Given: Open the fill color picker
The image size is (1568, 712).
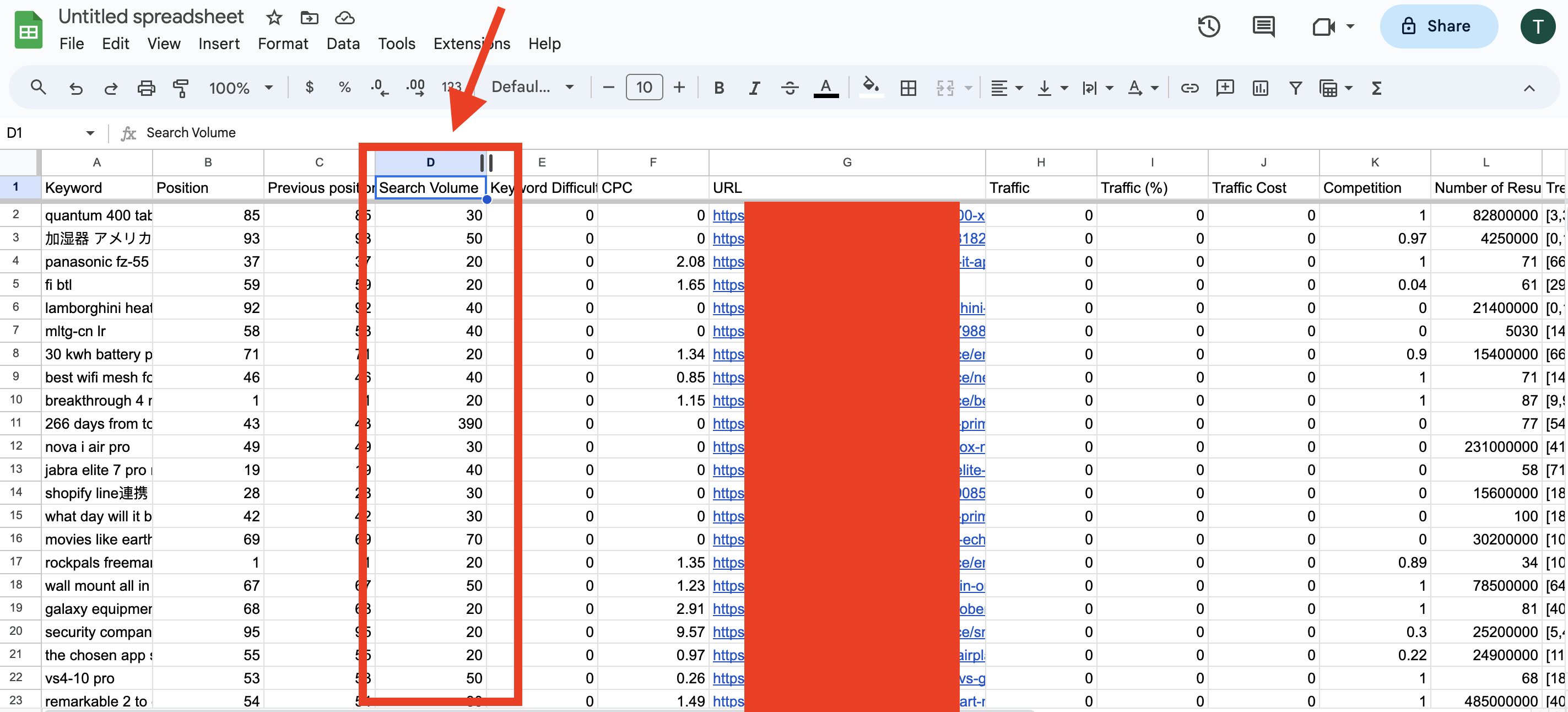Looking at the screenshot, I should point(870,87).
